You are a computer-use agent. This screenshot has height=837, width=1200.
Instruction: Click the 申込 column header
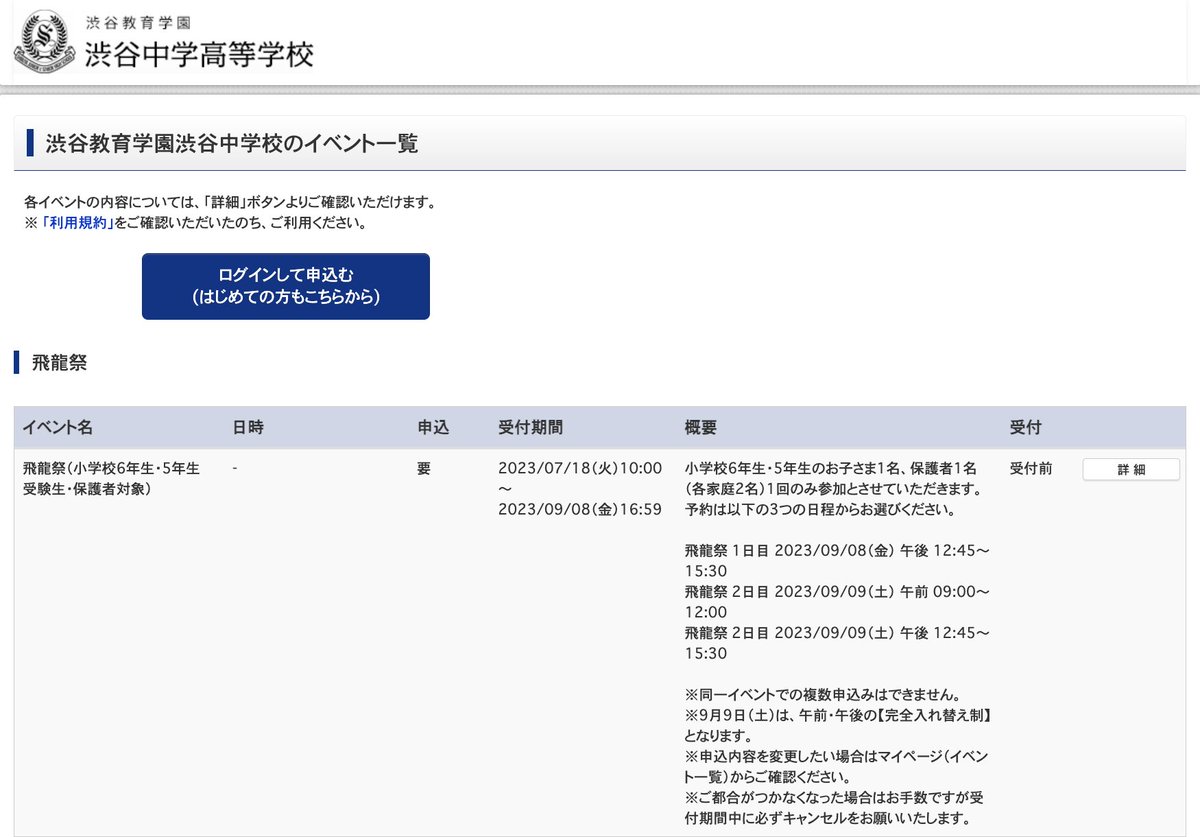[433, 427]
